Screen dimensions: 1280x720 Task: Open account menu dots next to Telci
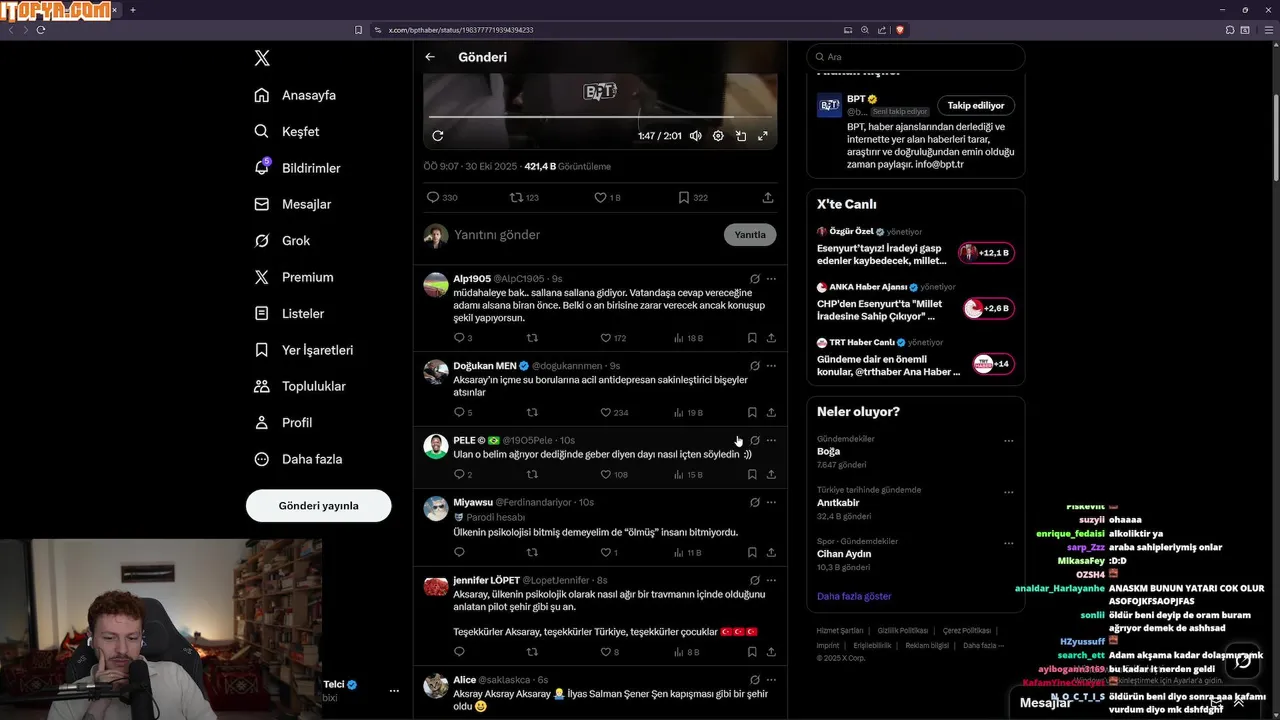pos(394,691)
